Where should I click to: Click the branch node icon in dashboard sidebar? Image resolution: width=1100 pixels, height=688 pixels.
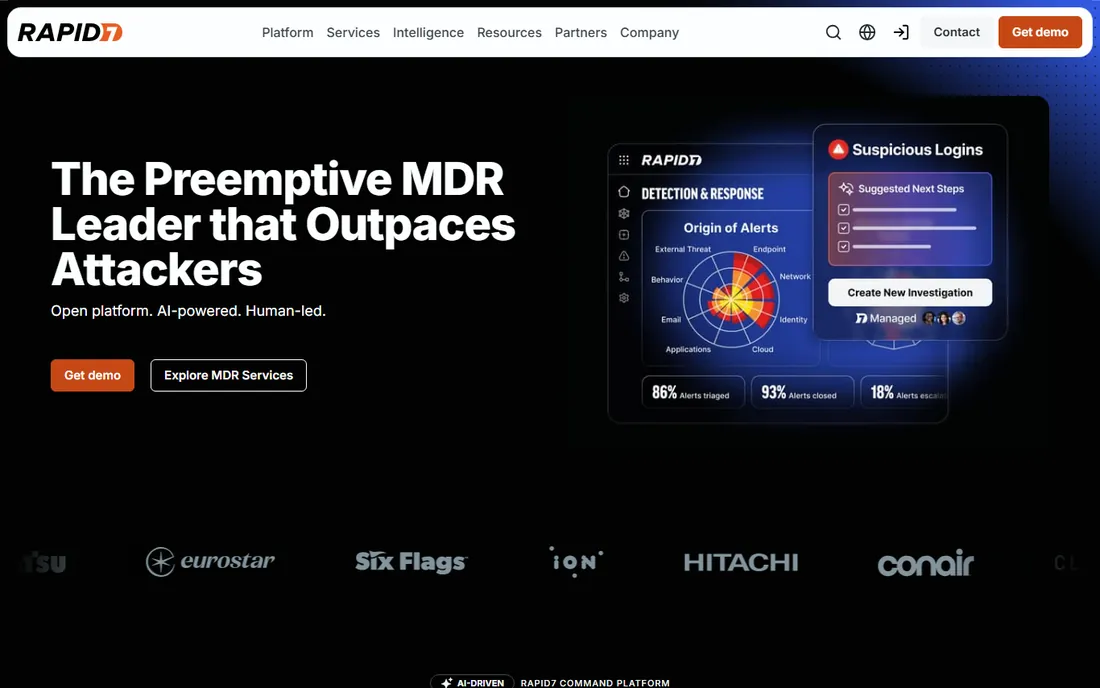tap(624, 277)
